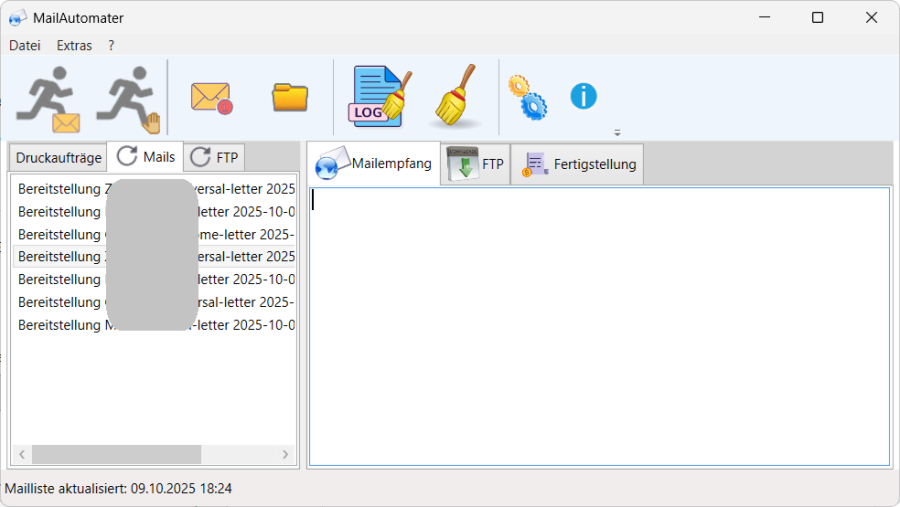Click the right arrow of the horizontal scrollbar

pyautogui.click(x=285, y=454)
